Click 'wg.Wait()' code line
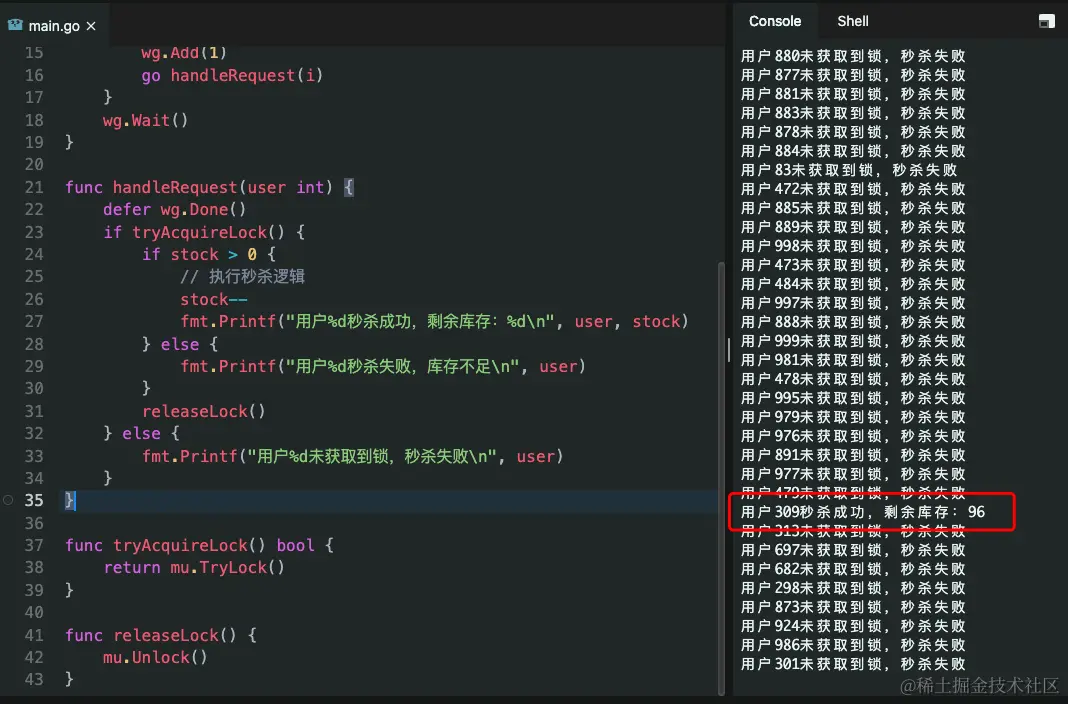The image size is (1068, 704). pyautogui.click(x=145, y=121)
